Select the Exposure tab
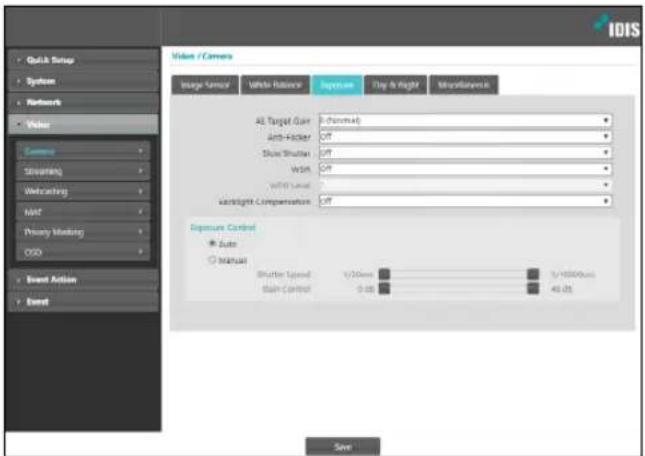645x456 pixels. pyautogui.click(x=337, y=85)
